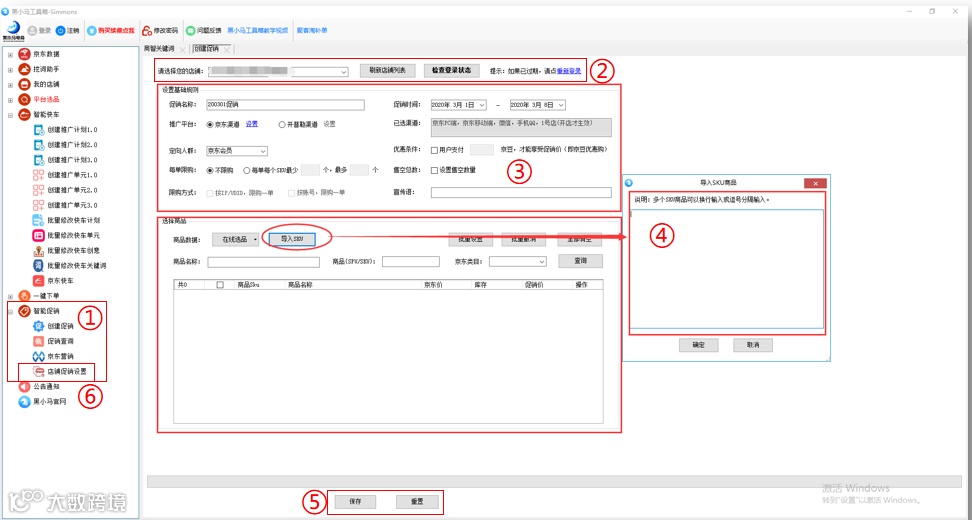Image resolution: width=972 pixels, height=520 pixels.
Task: Click the 创建推广单元1.0 icon
Action: click(x=38, y=175)
